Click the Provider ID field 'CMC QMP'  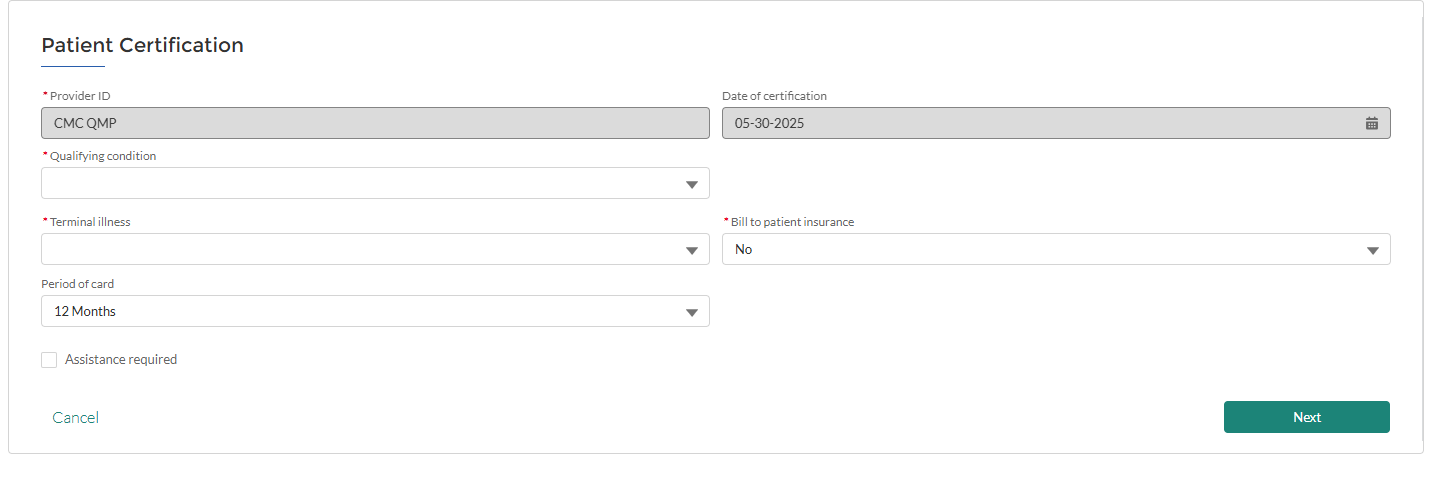pyautogui.click(x=375, y=123)
